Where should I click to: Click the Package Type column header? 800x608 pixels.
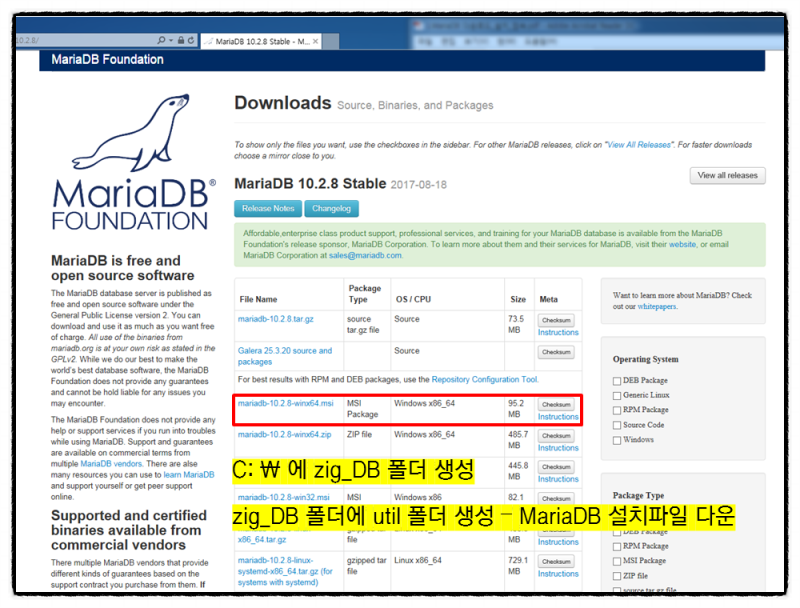point(365,294)
